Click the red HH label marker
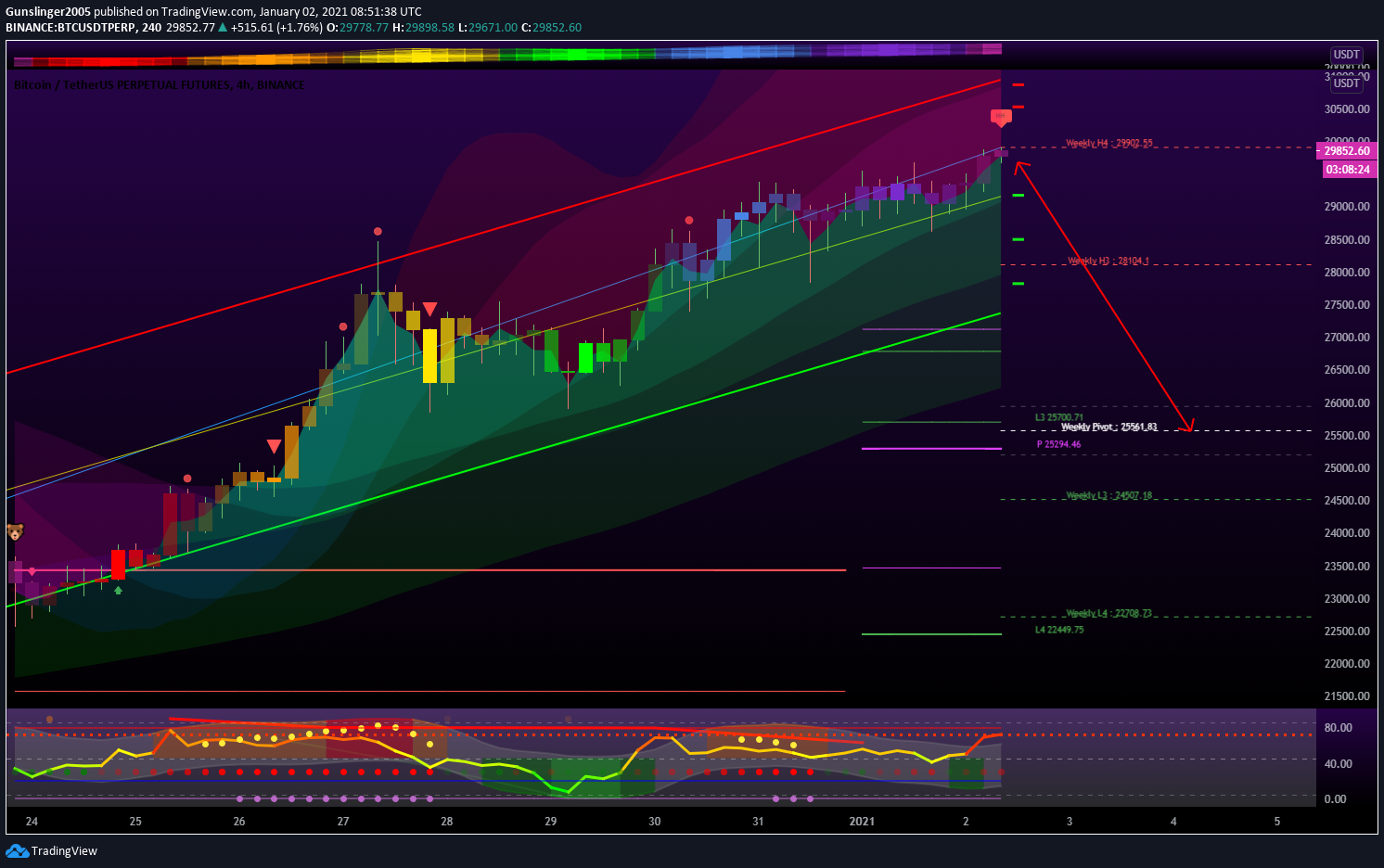Screen dimensions: 1384x868 click(1000, 117)
